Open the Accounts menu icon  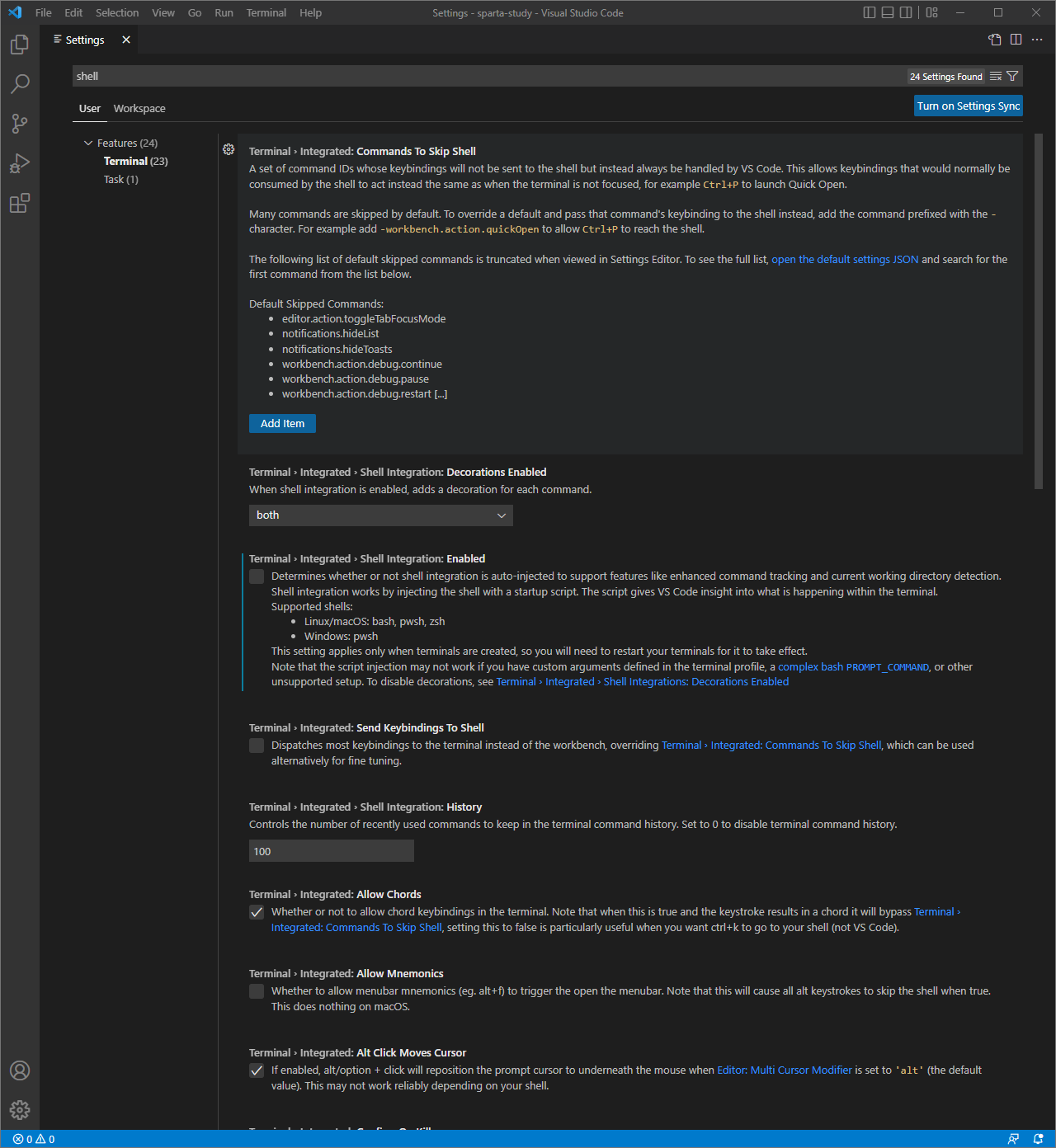pos(20,1070)
